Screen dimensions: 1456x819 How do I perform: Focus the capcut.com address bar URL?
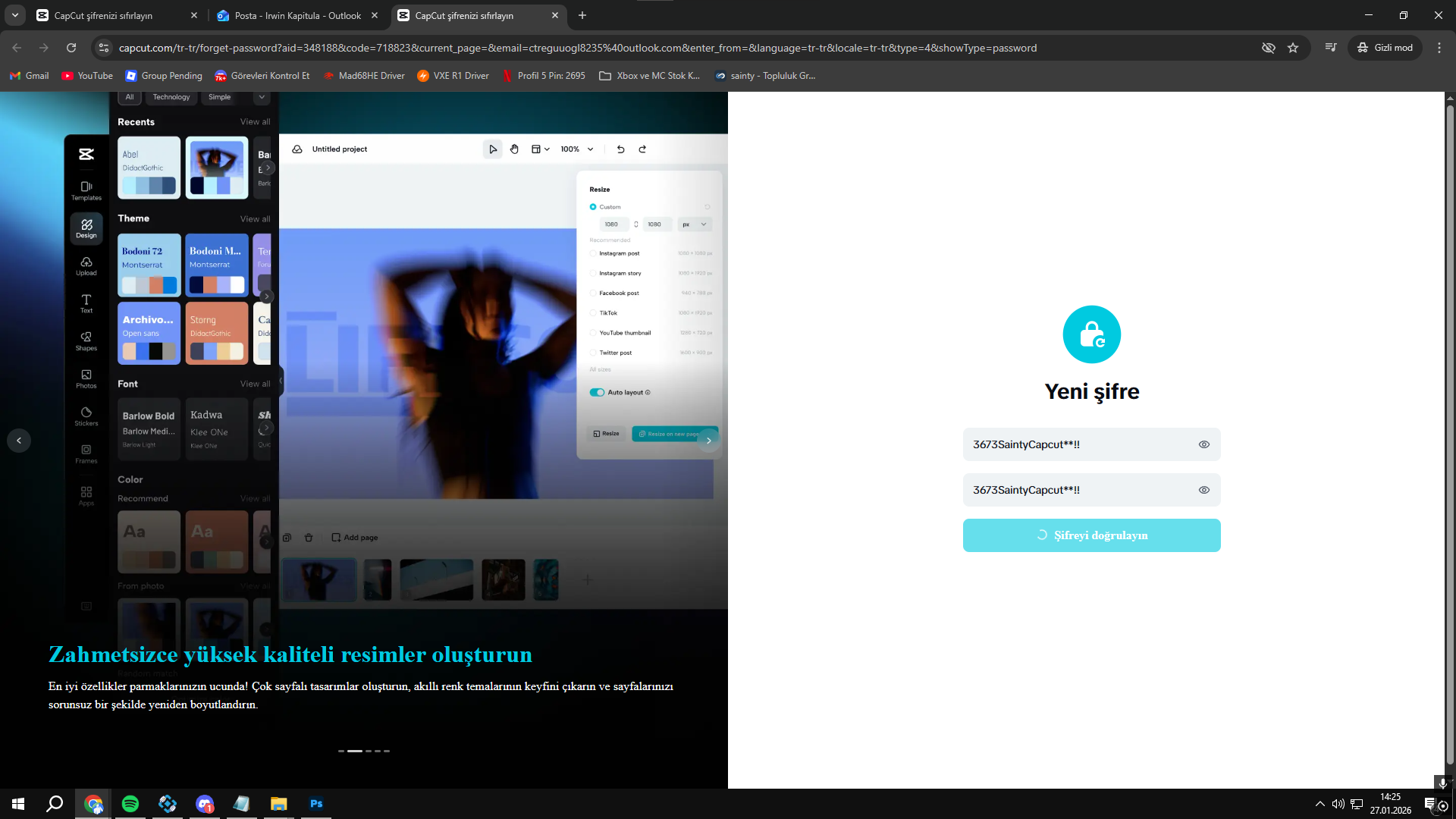click(x=578, y=48)
